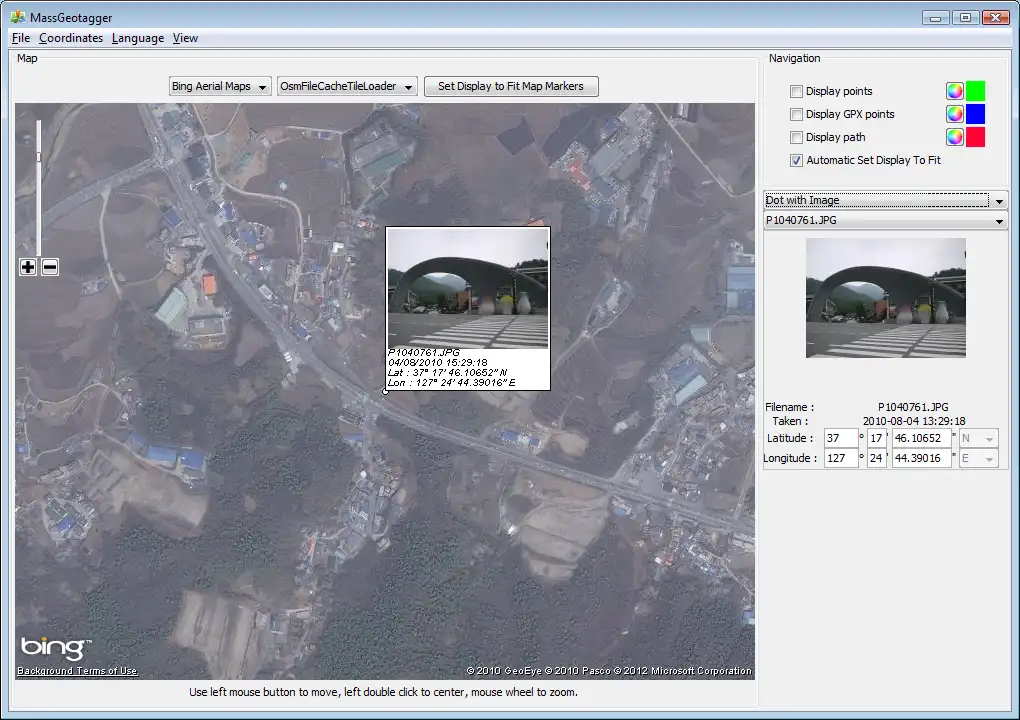Click the red path color swatch
The image size is (1020, 720).
coord(975,137)
